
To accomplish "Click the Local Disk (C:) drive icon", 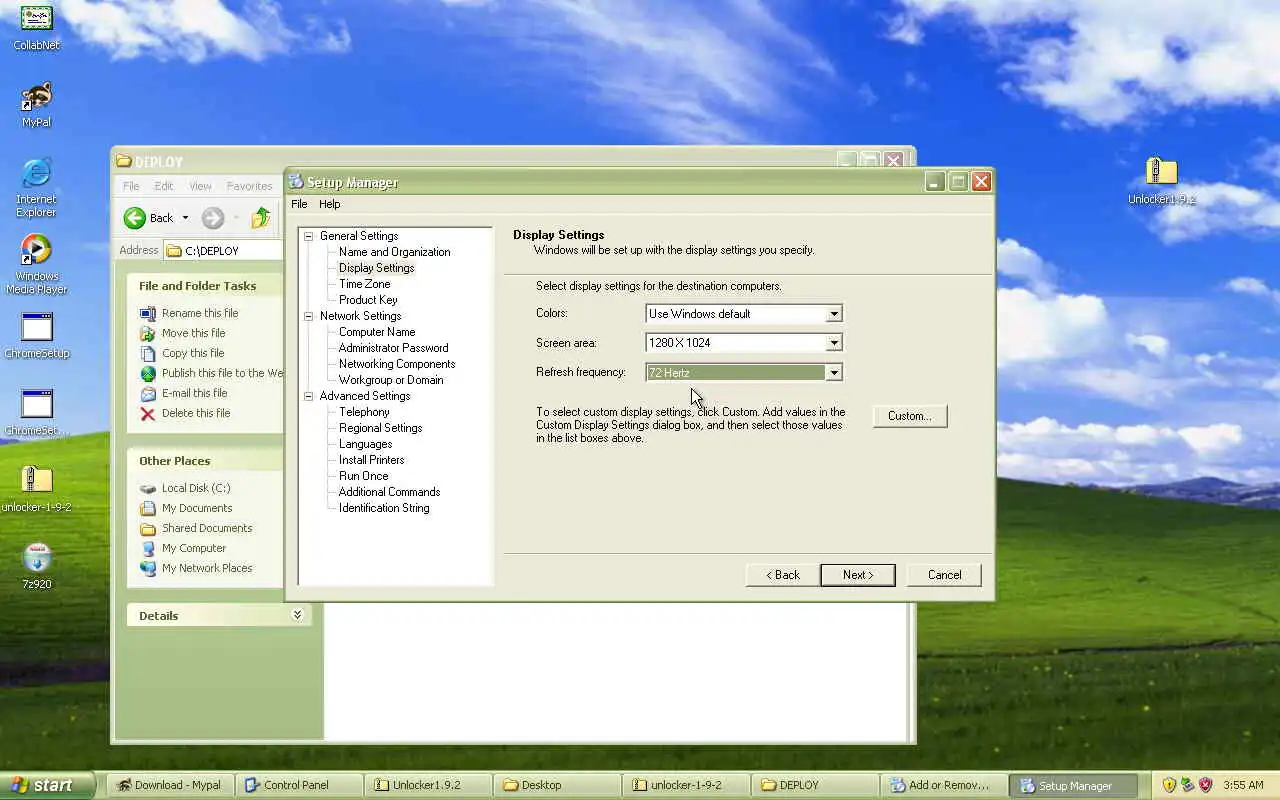I will [x=148, y=488].
